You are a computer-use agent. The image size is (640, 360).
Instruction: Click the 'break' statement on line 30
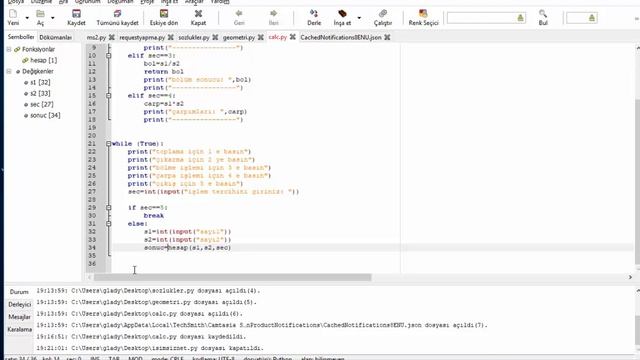click(153, 216)
